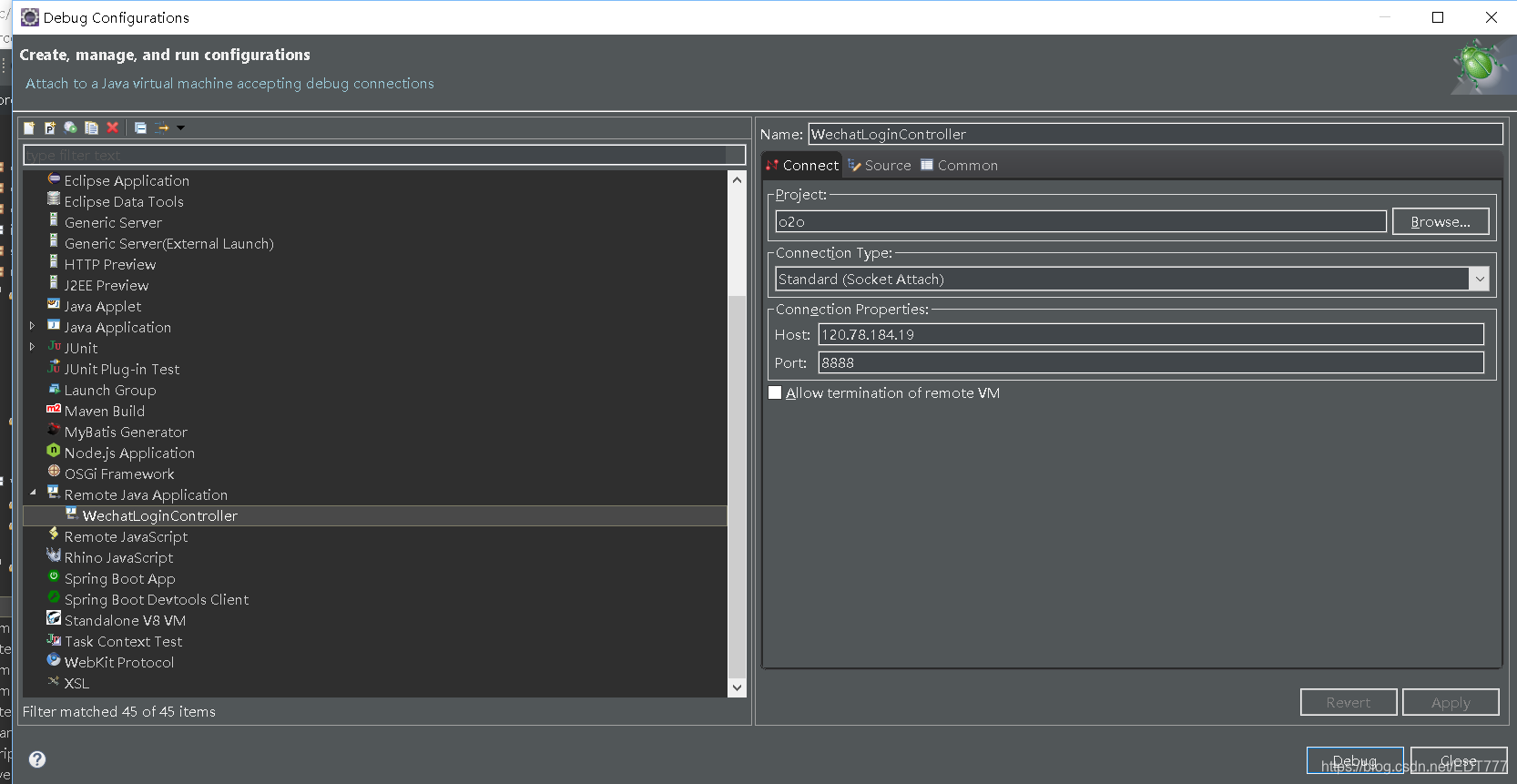Viewport: 1517px width, 784px height.
Task: Click the Duplicate launch configuration icon
Action: (91, 127)
